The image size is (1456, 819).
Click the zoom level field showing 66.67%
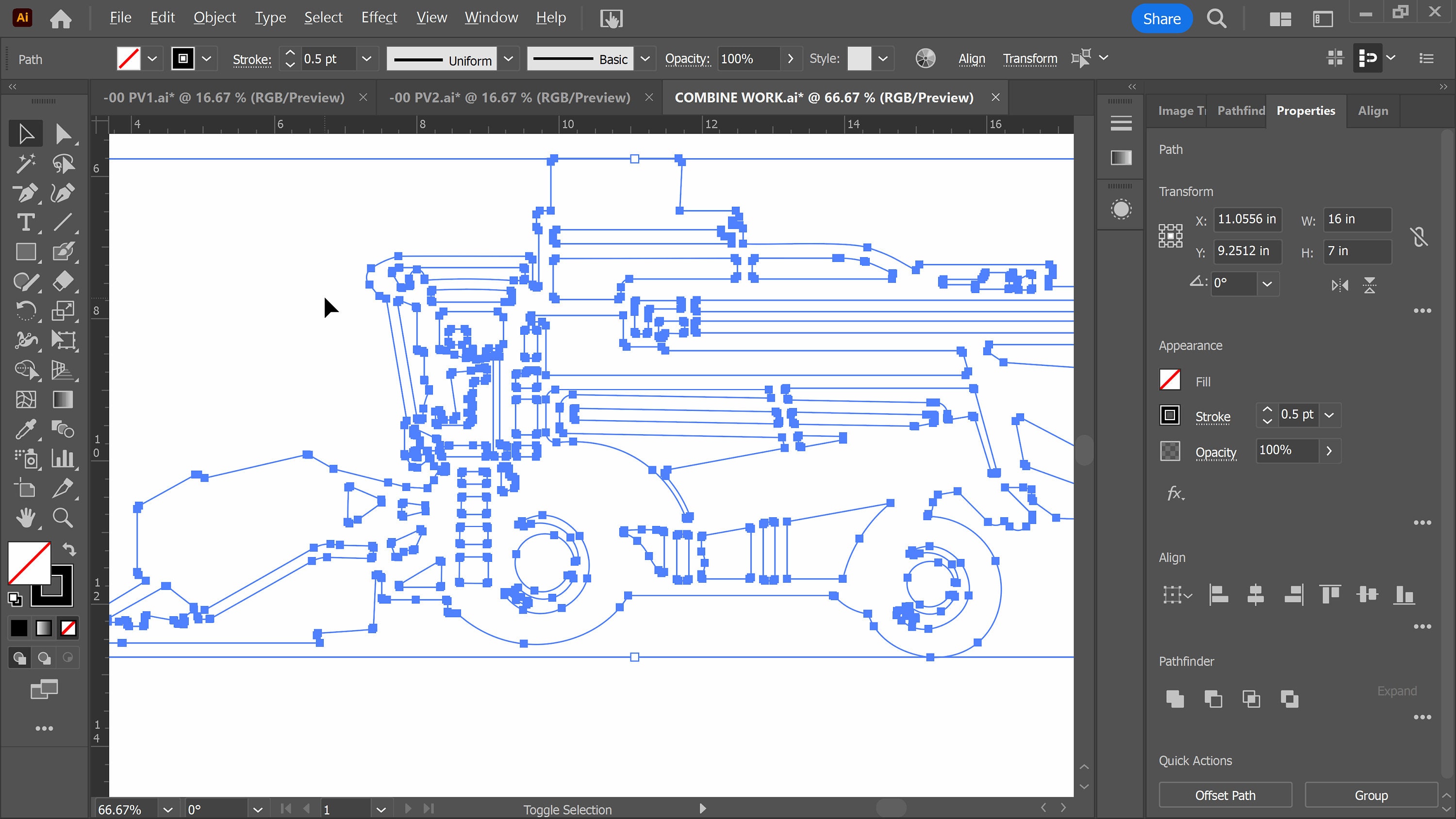click(x=121, y=808)
